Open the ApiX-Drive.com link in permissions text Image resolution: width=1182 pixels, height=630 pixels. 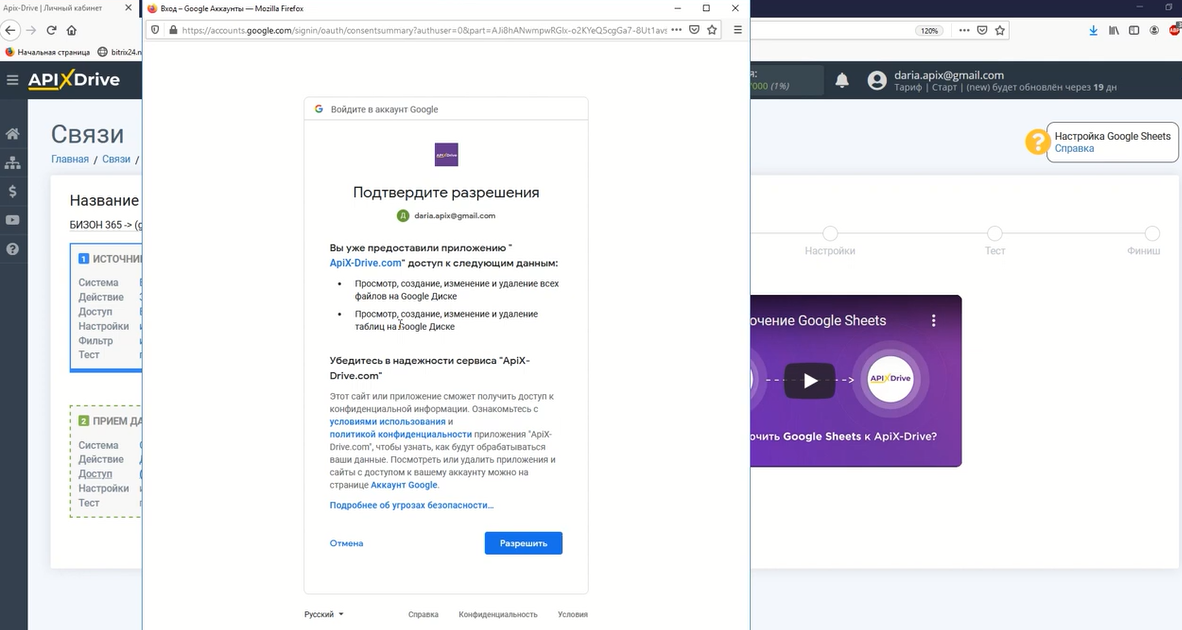(366, 263)
